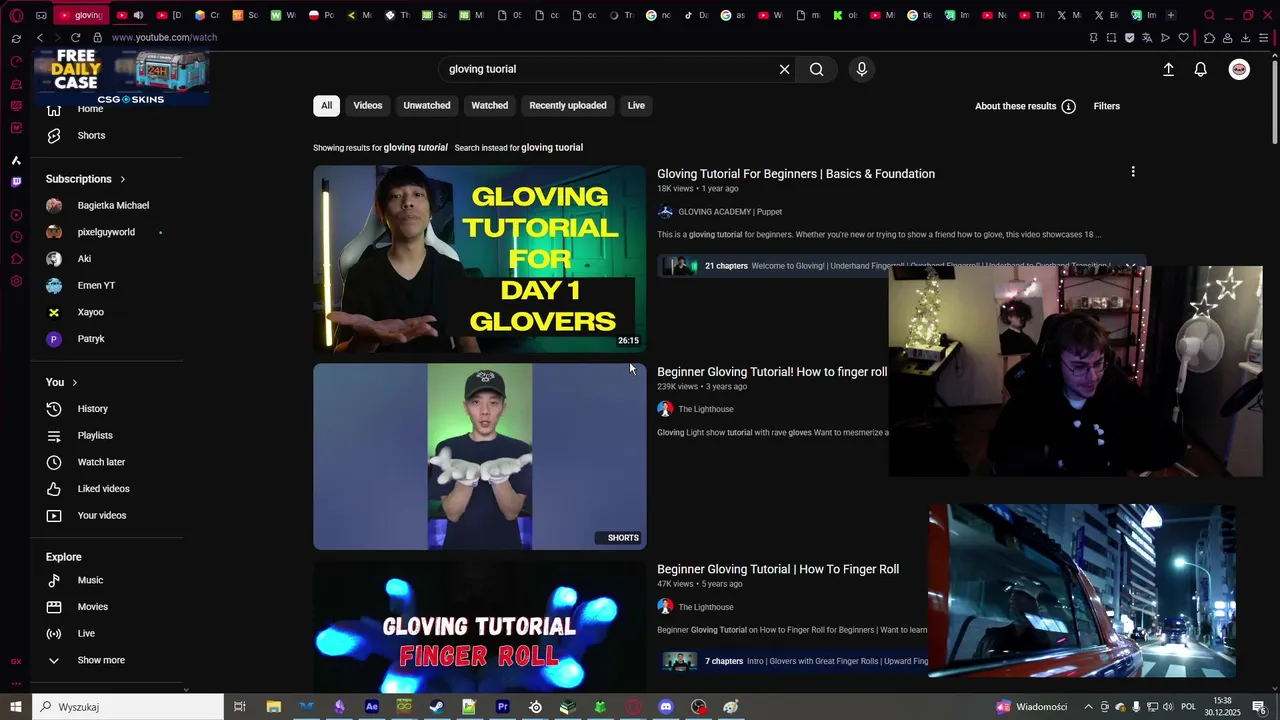Image resolution: width=1280 pixels, height=720 pixels.
Task: Expand the You section
Action: 62,382
